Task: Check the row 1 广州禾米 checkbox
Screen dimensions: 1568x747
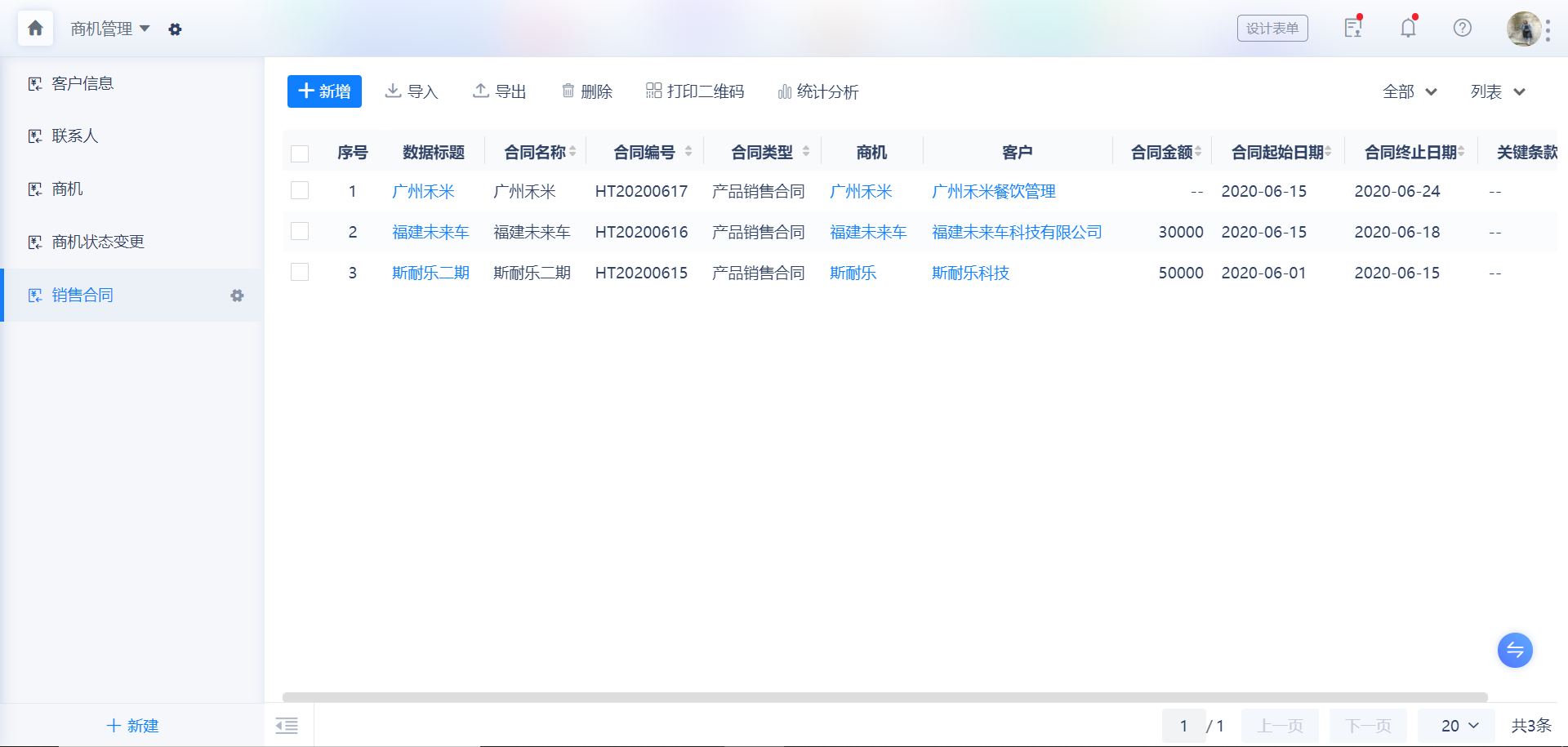Action: pos(300,190)
